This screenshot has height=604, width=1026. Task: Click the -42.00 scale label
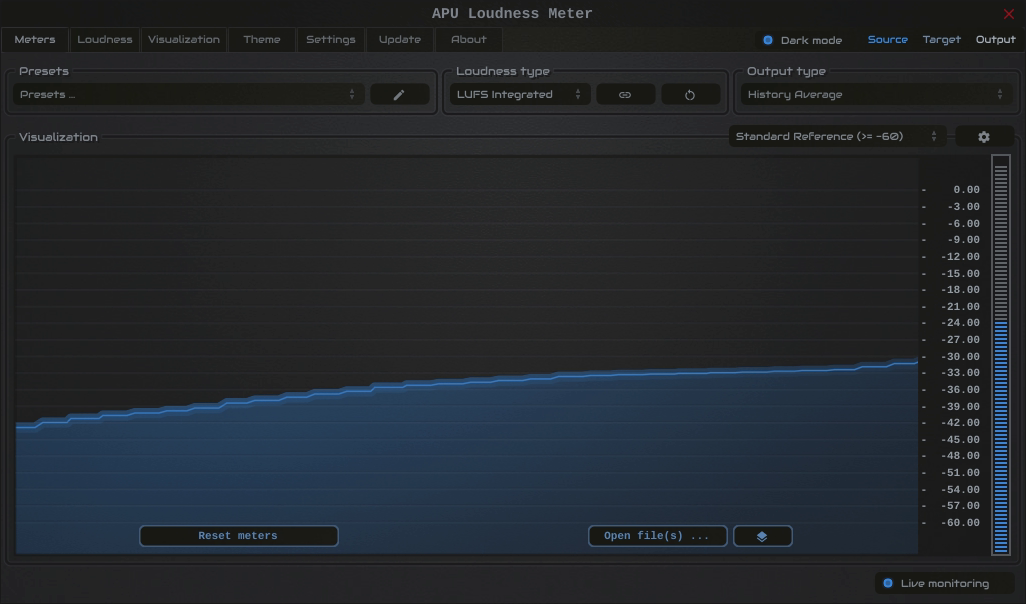point(960,423)
